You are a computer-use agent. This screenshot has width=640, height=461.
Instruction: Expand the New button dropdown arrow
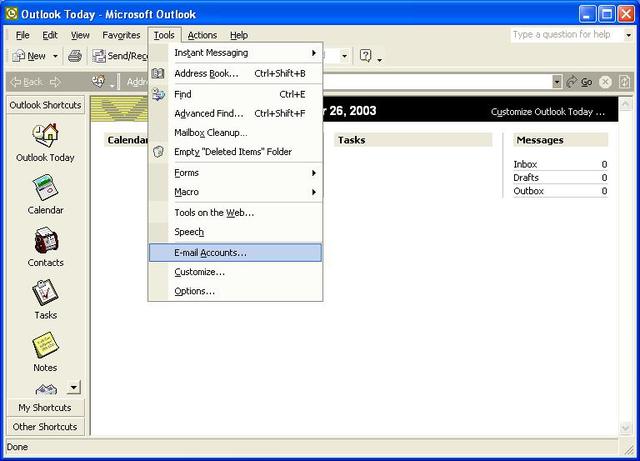pos(55,56)
